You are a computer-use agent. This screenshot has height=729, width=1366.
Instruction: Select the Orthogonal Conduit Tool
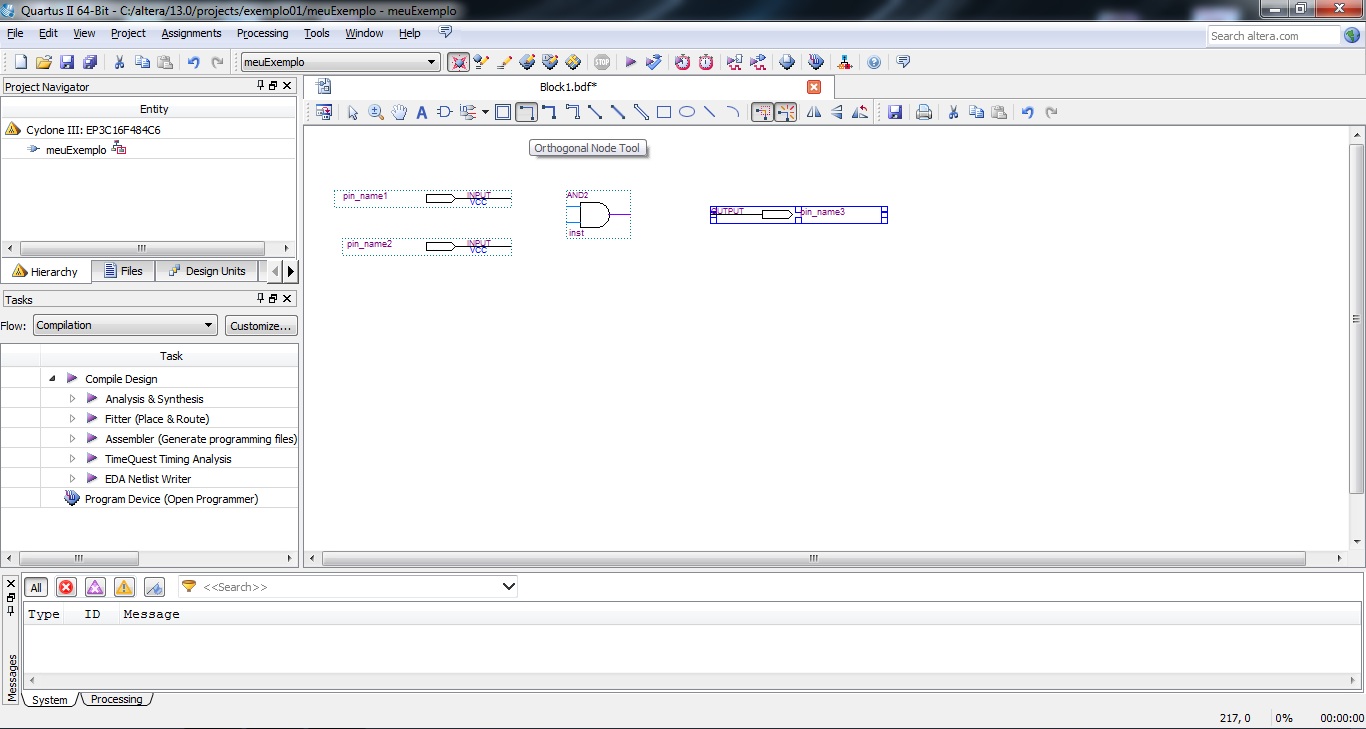572,112
